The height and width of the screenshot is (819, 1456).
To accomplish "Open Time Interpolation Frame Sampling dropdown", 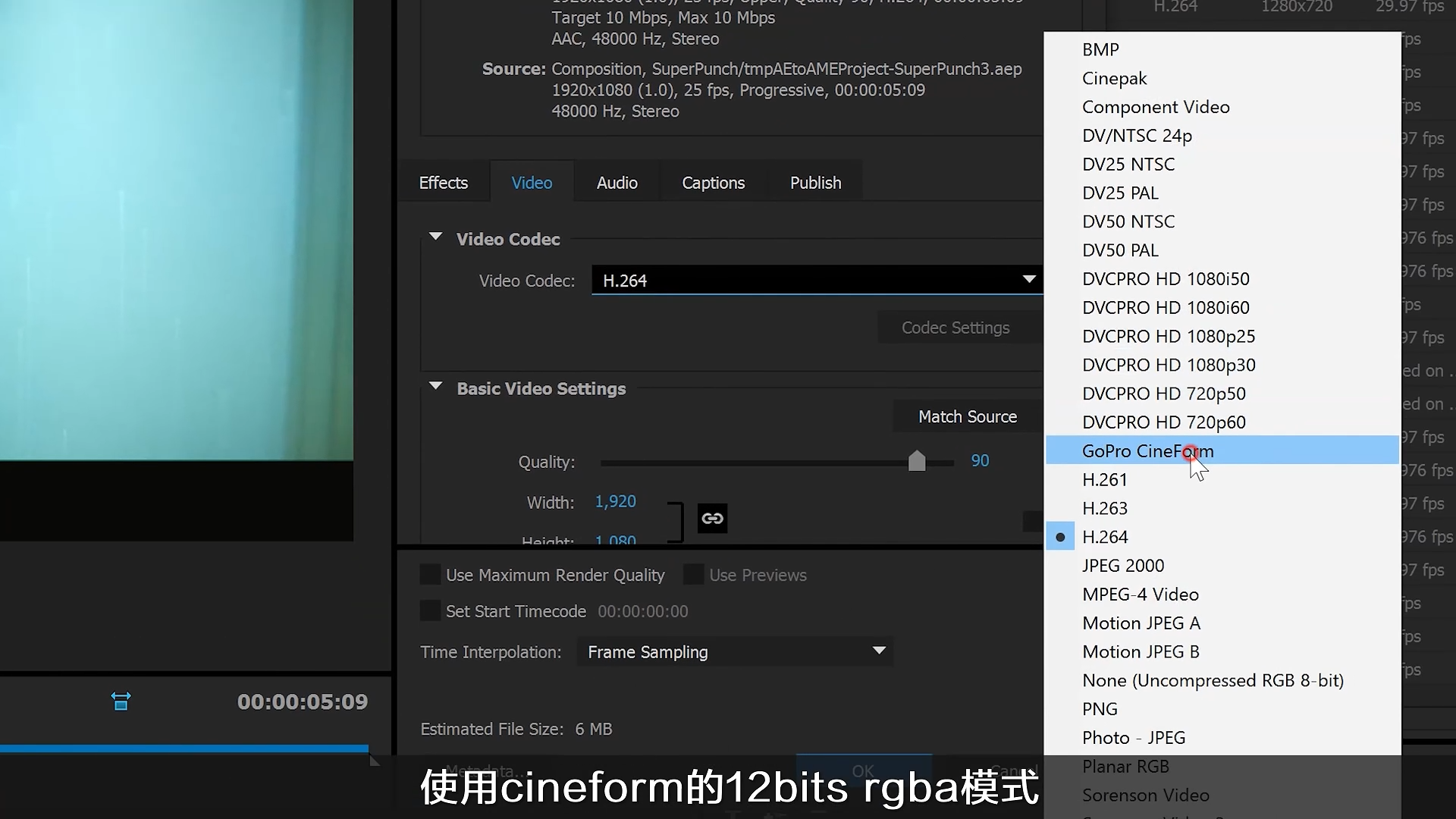I will click(x=734, y=652).
